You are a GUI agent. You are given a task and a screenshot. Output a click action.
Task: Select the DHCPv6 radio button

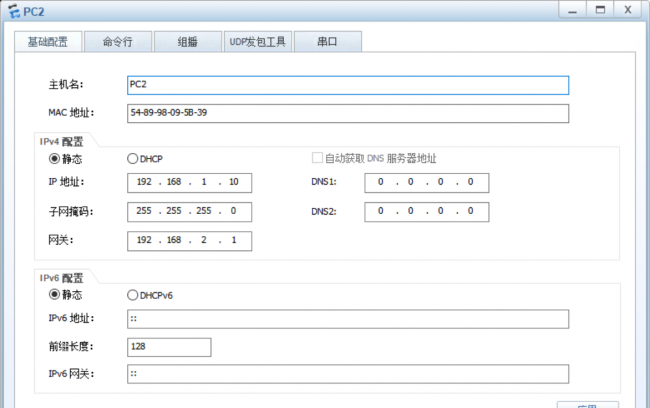point(133,295)
